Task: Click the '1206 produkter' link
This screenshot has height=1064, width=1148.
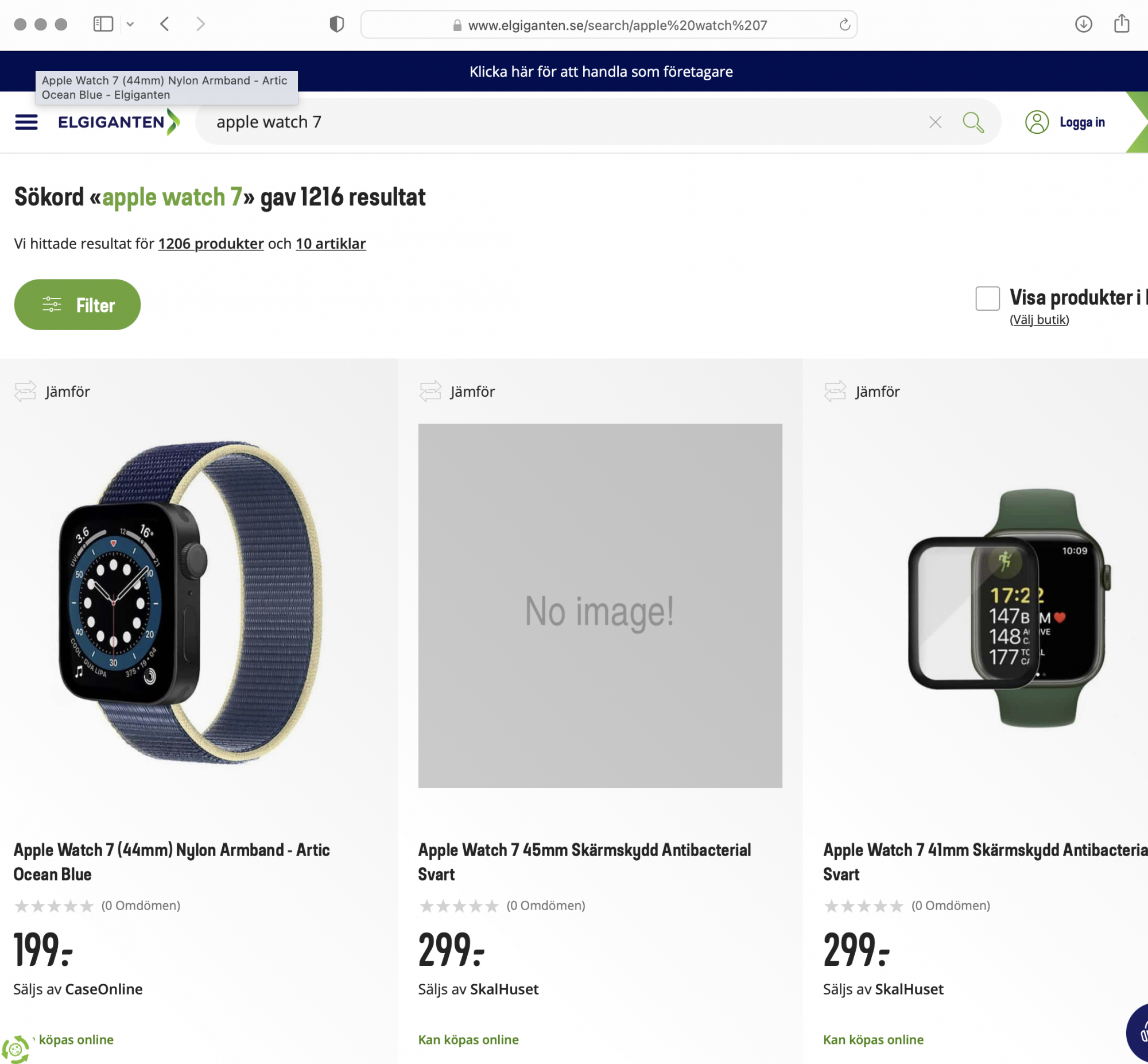Action: (211, 243)
